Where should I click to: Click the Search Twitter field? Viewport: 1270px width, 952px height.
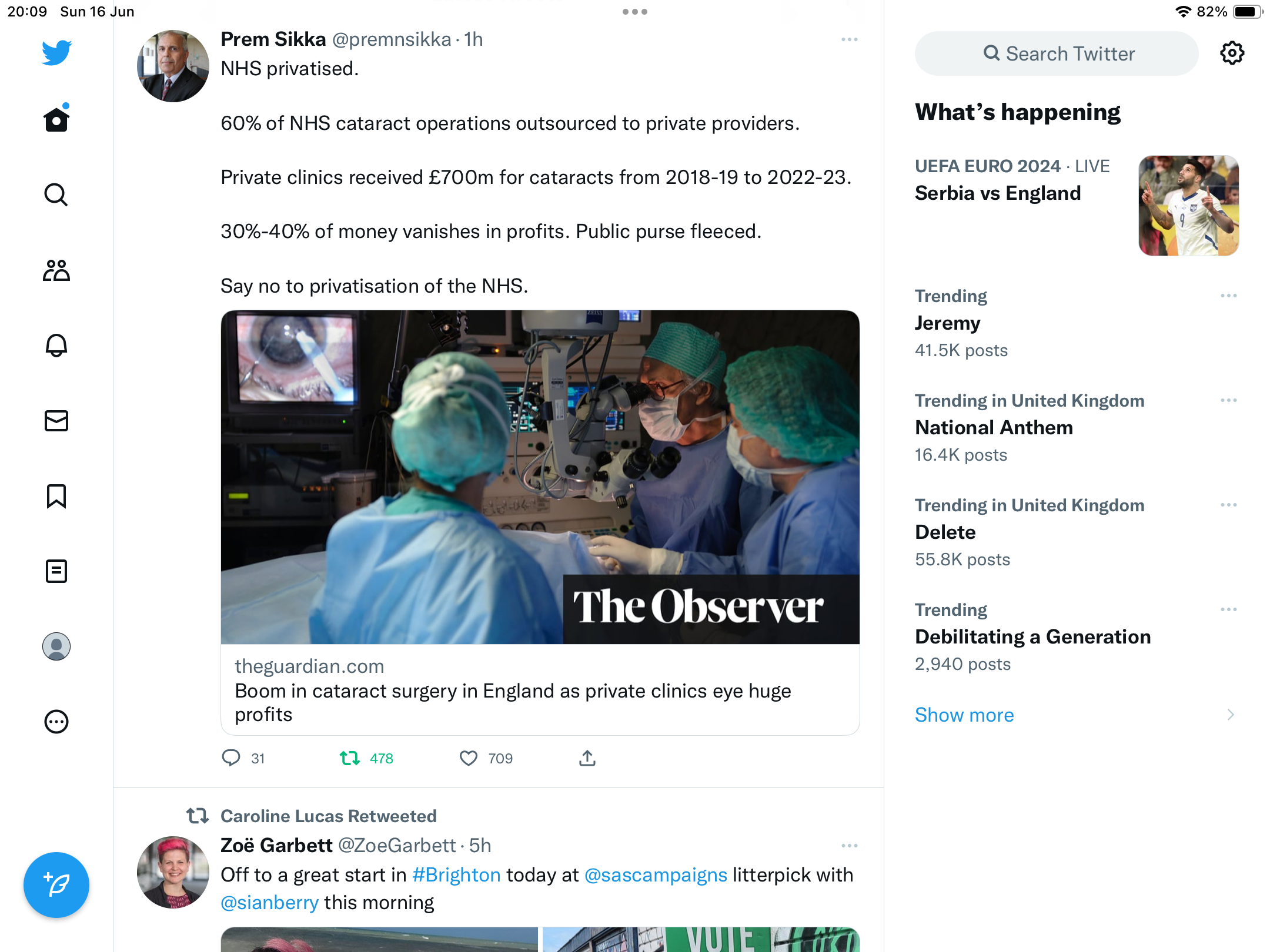[x=1057, y=53]
